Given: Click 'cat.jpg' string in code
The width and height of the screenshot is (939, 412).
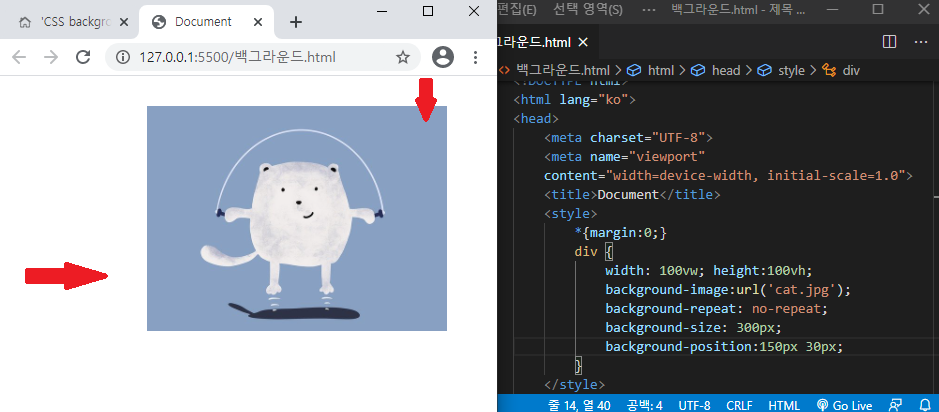Looking at the screenshot, I should tap(802, 290).
